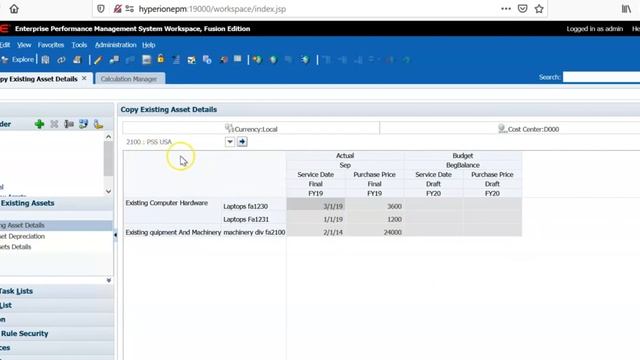Click the down arrow of the folder list scrollbar
The width and height of the screenshot is (640, 360).
(109, 191)
